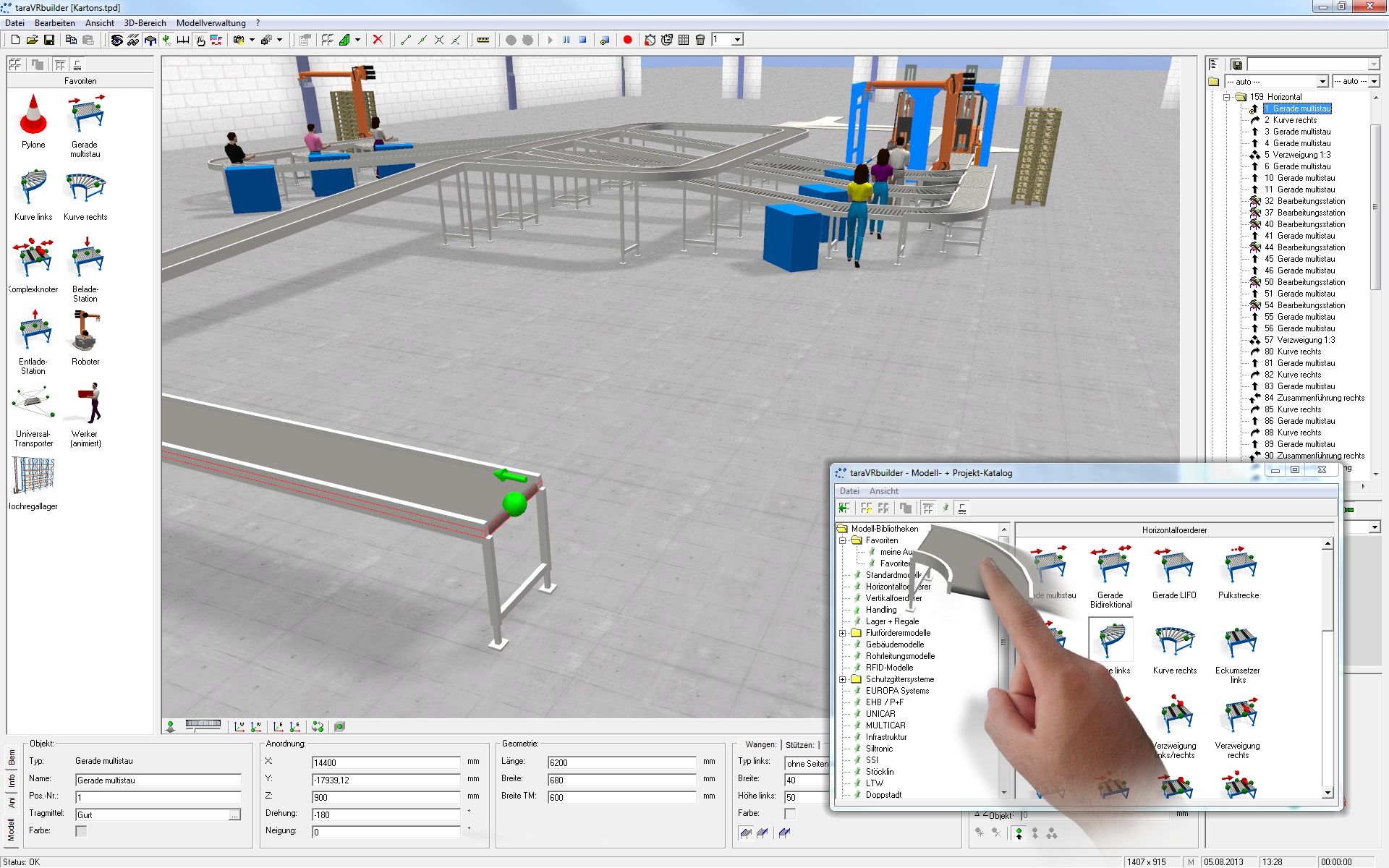Open the Modellverwaltung menu
The height and width of the screenshot is (868, 1389).
pyautogui.click(x=211, y=23)
